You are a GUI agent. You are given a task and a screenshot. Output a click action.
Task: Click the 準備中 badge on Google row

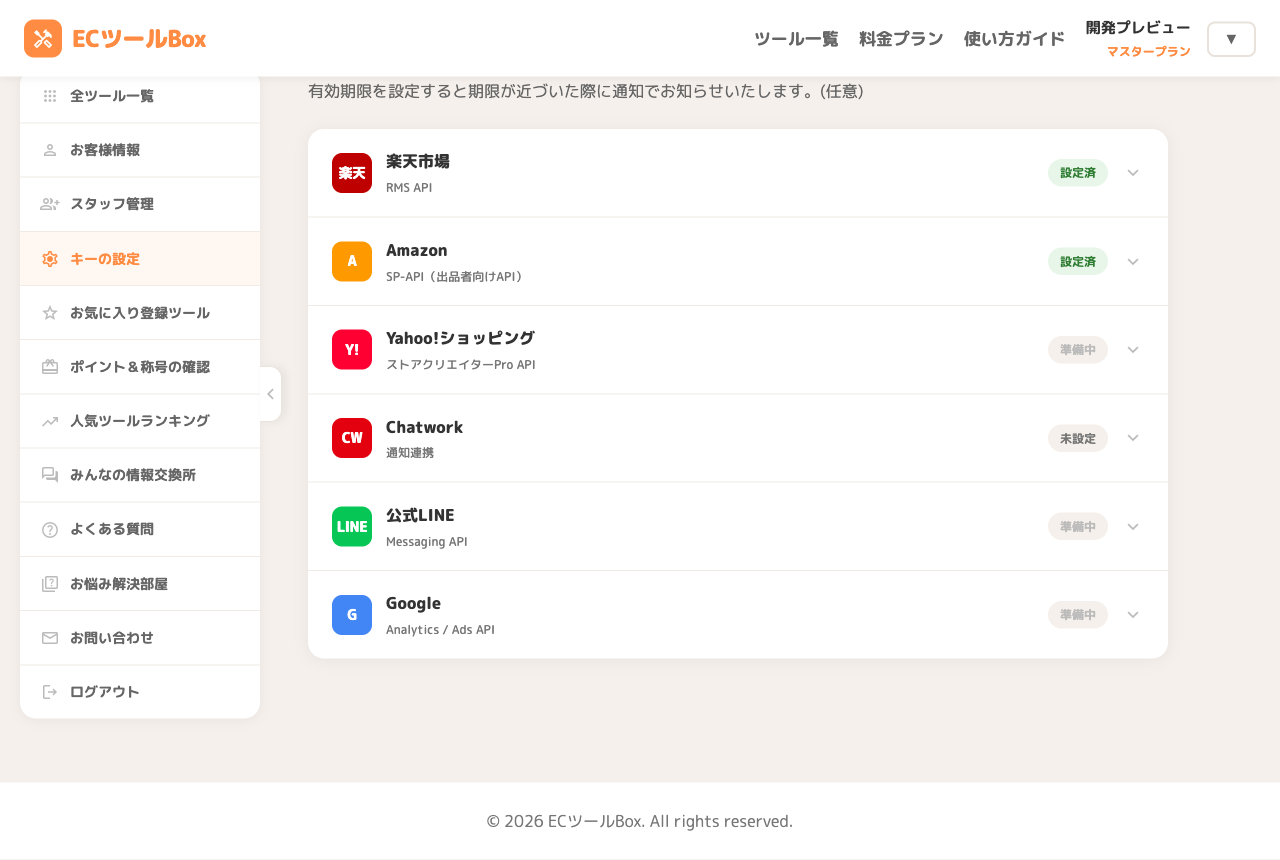(x=1078, y=615)
